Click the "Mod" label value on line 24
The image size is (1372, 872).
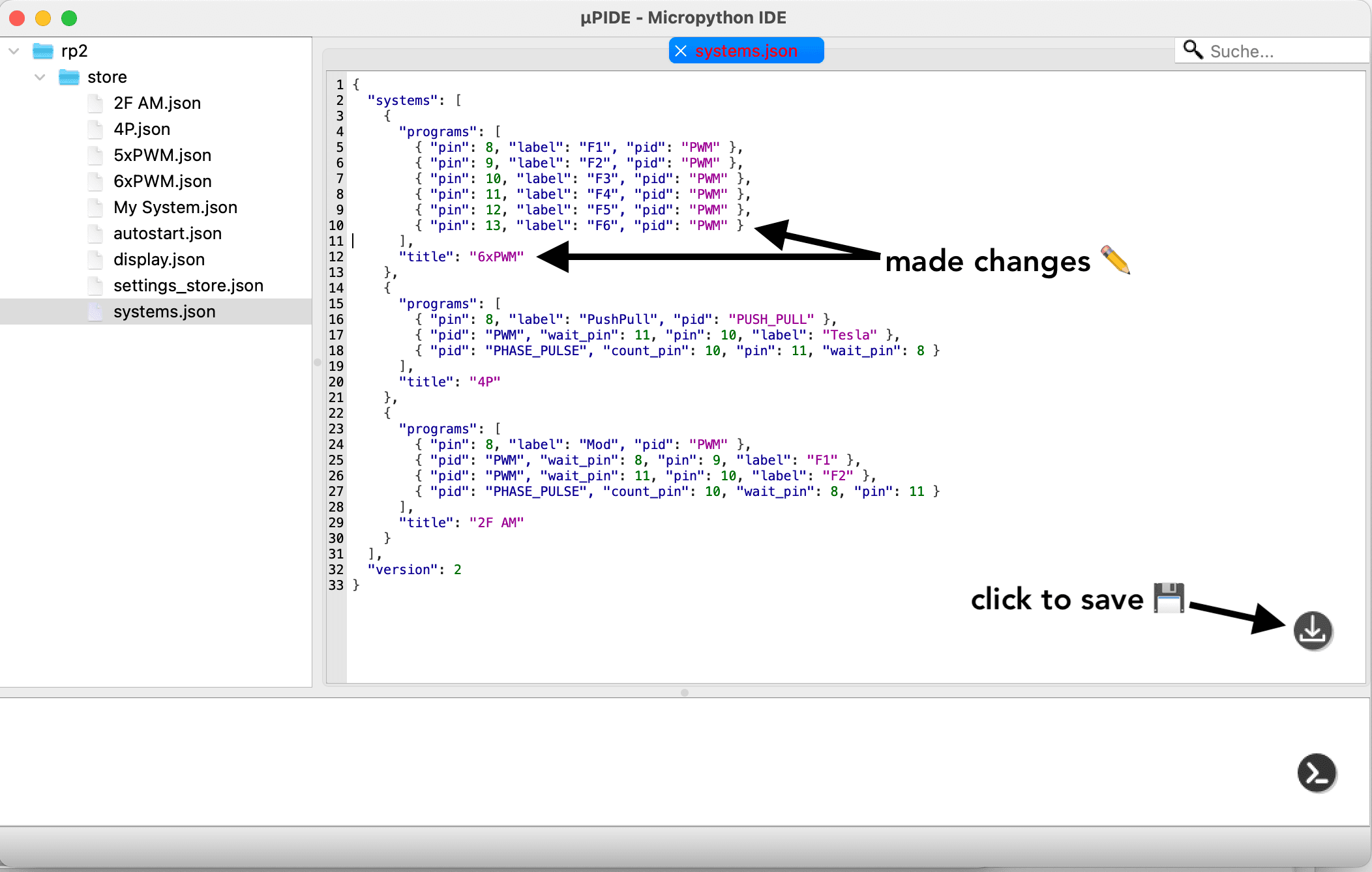coord(599,444)
